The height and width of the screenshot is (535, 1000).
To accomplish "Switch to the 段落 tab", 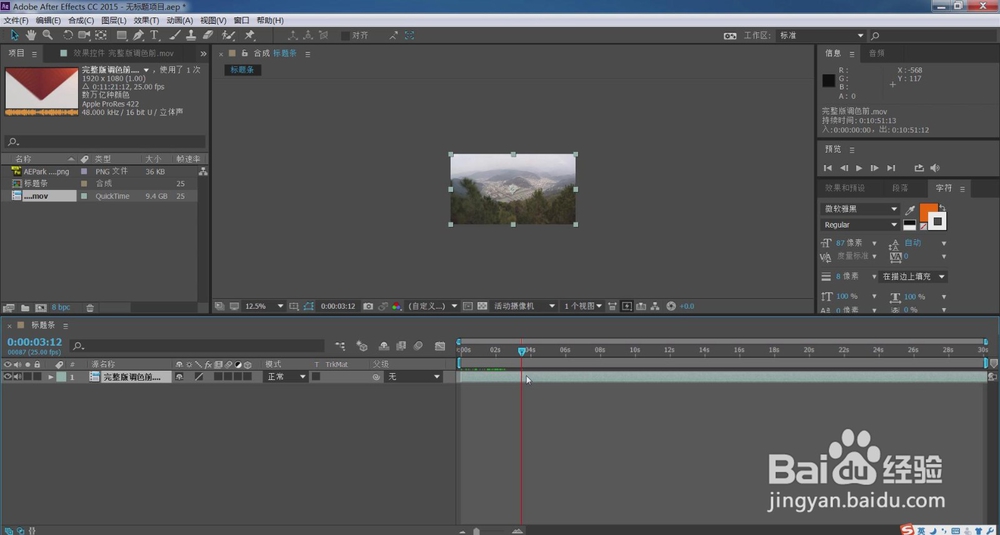I will click(x=901, y=188).
